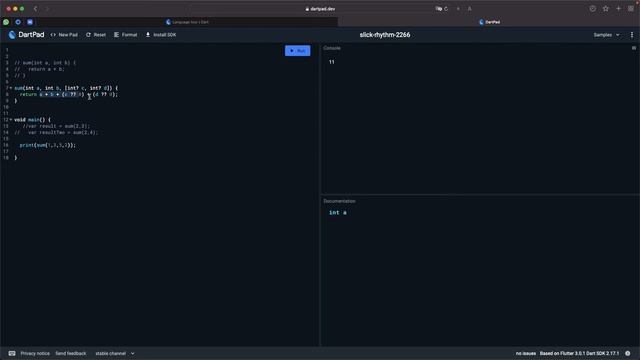Collapse the sum function fold arrow

click(x=11, y=88)
